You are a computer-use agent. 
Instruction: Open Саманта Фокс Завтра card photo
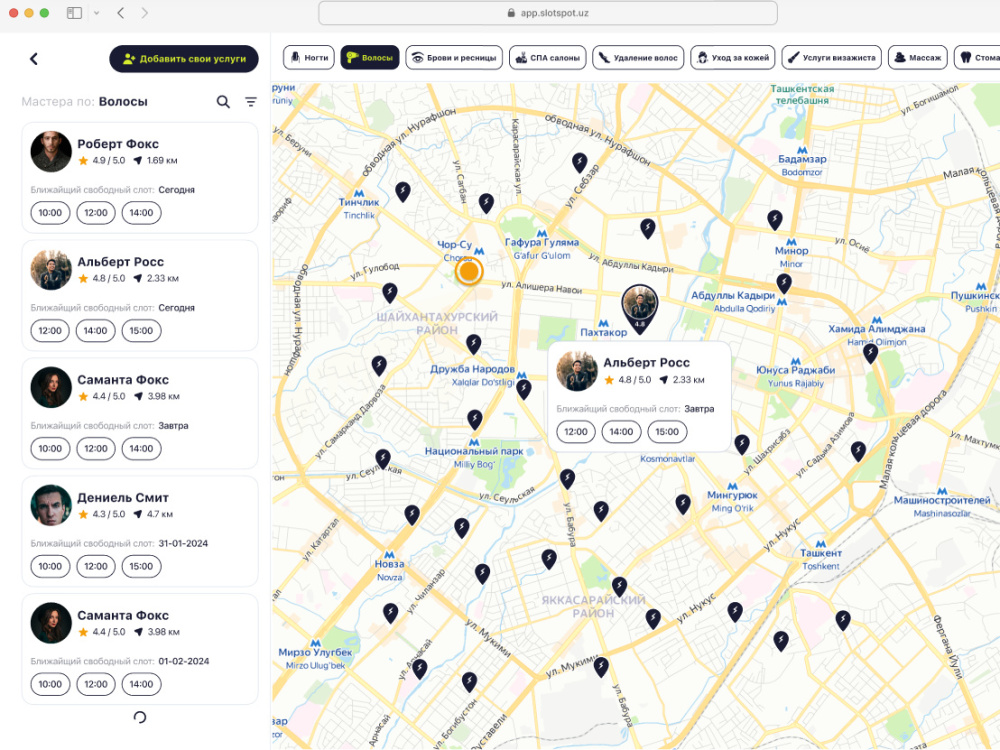point(51,387)
